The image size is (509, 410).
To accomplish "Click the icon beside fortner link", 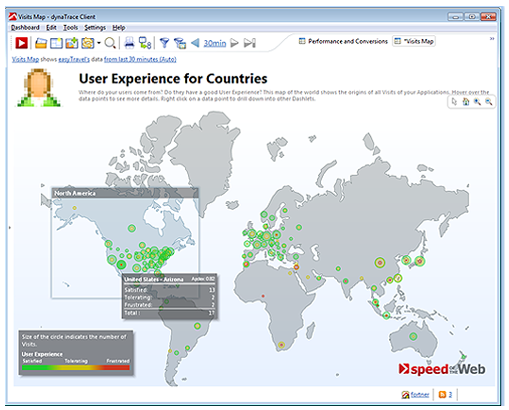I will point(406,395).
